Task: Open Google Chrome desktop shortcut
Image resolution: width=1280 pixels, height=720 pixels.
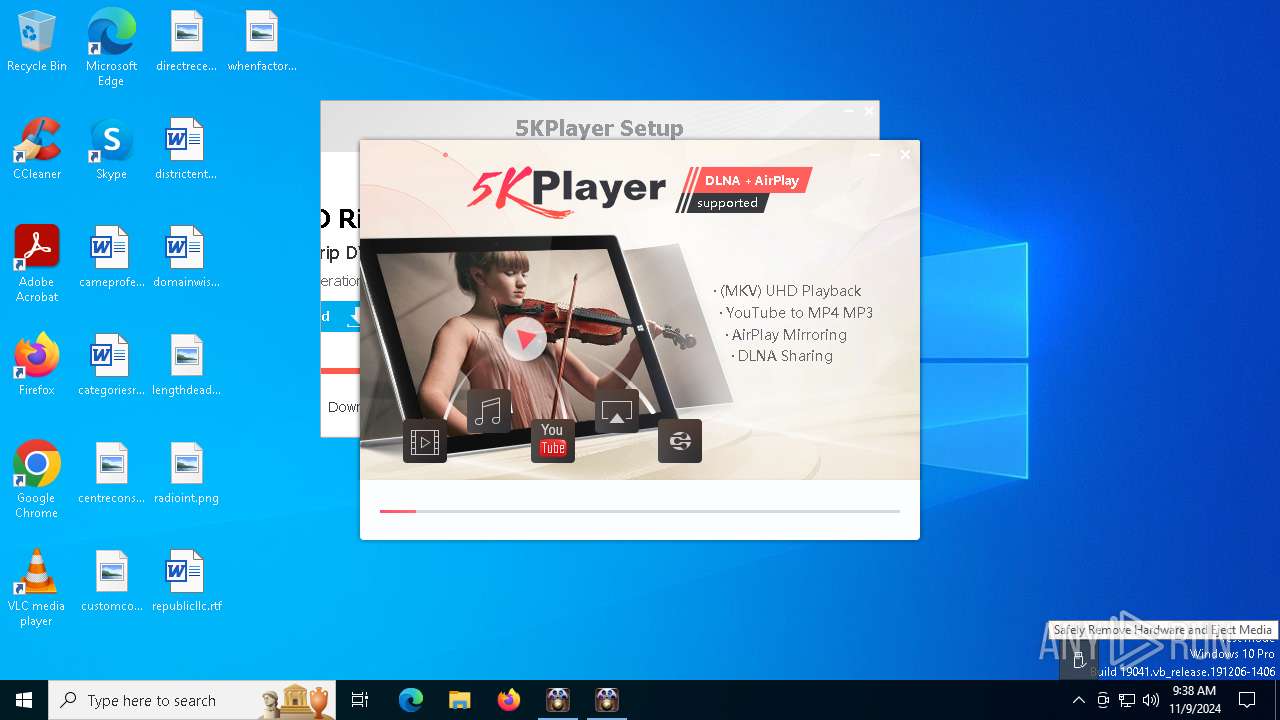Action: coord(37,480)
